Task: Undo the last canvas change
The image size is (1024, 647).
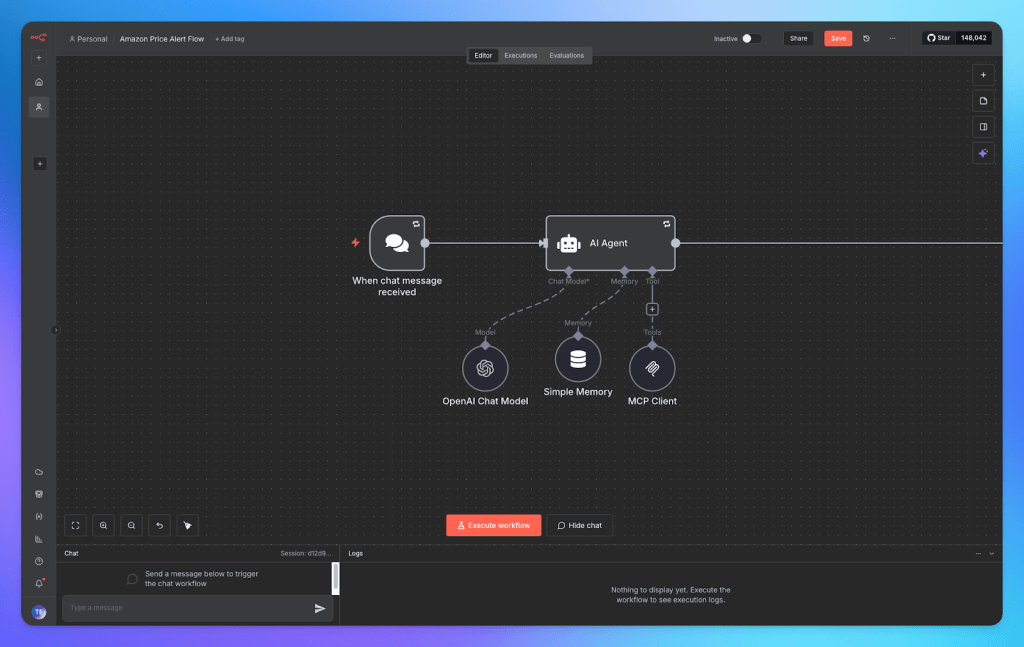Action: coord(159,525)
